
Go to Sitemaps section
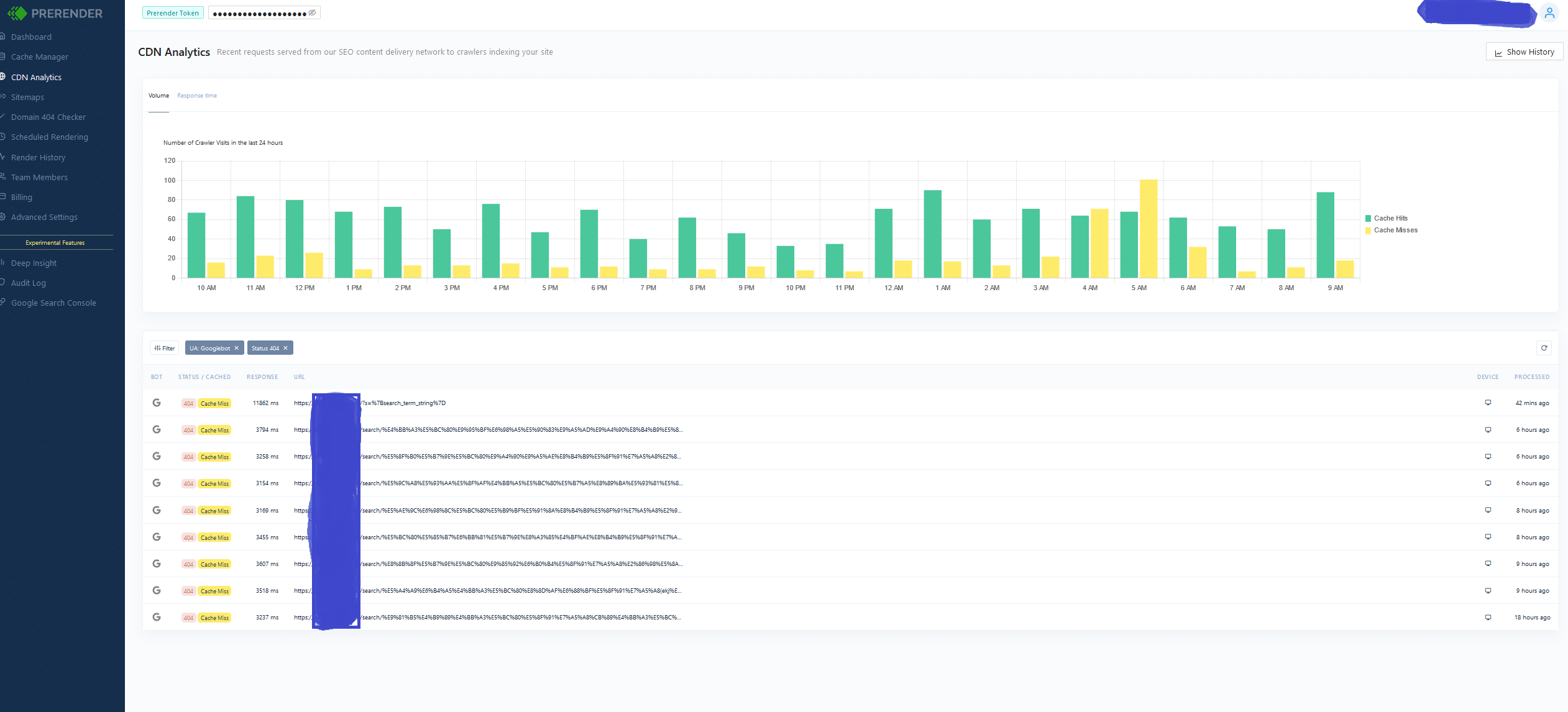tap(27, 97)
